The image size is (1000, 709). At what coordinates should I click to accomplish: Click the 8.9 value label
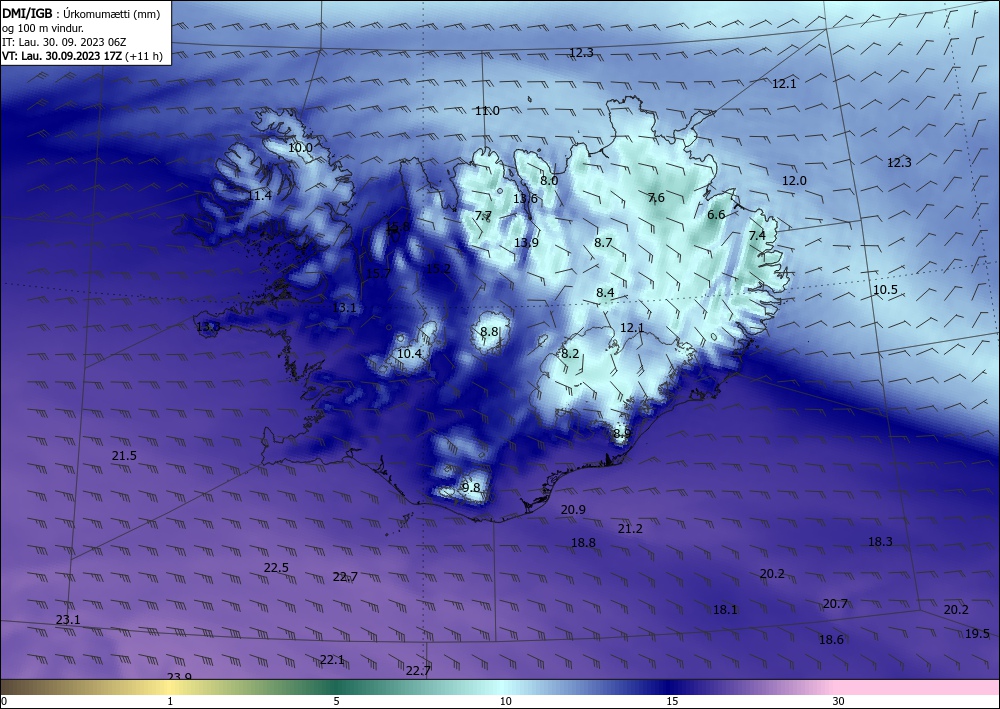click(622, 434)
